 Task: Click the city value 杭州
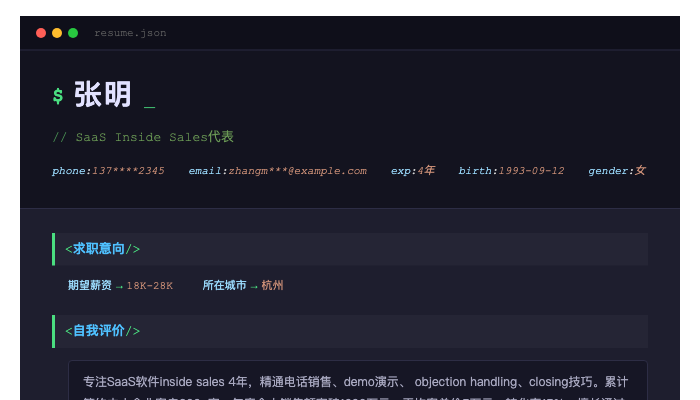point(272,285)
